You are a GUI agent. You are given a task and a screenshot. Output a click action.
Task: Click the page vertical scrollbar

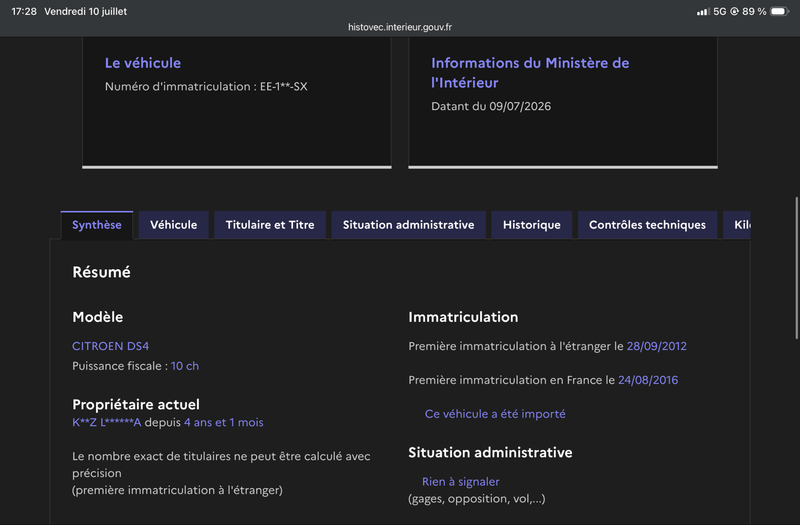click(x=796, y=268)
